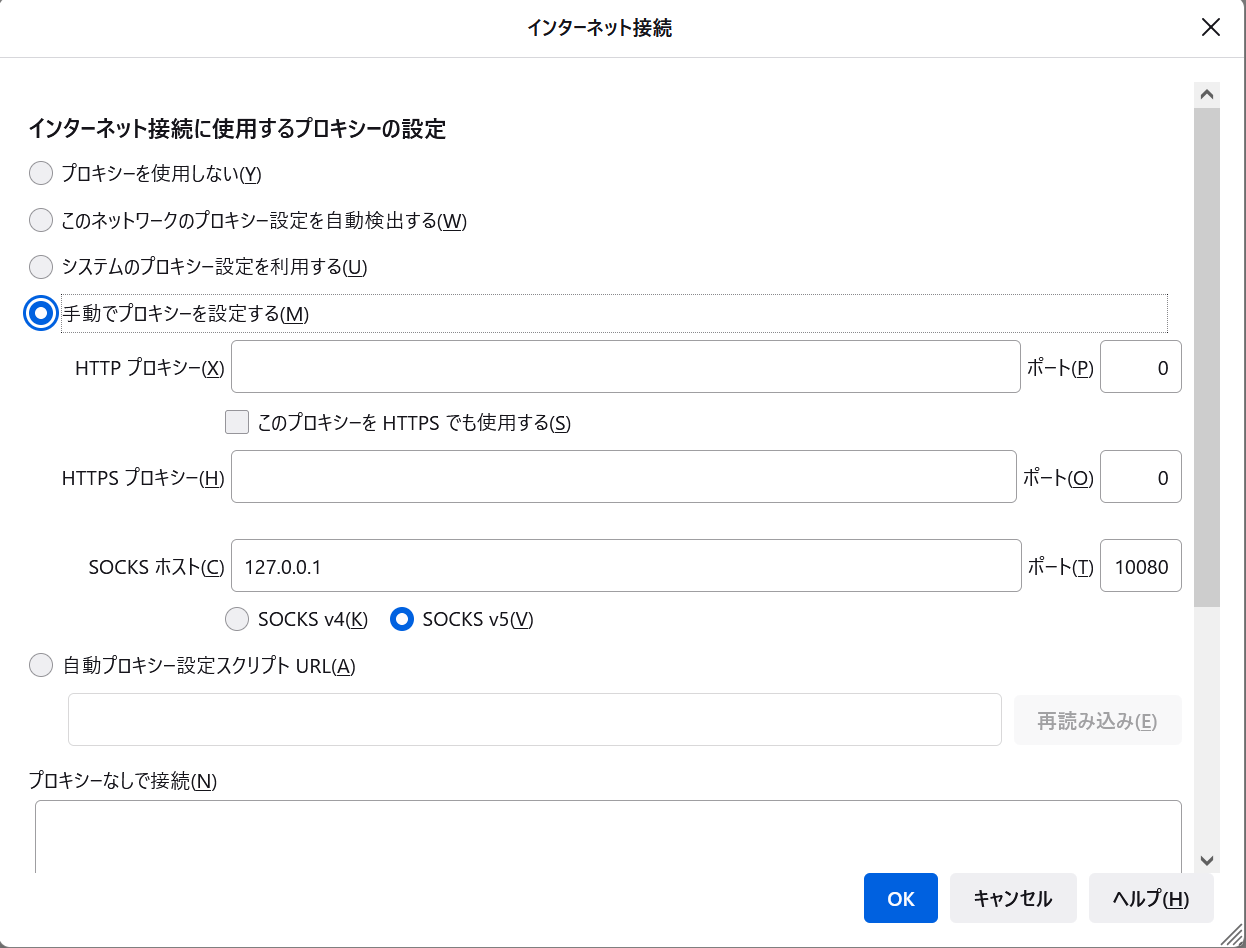Select プロキシーを使用しない radio option
The width and height of the screenshot is (1246, 948).
(x=41, y=173)
